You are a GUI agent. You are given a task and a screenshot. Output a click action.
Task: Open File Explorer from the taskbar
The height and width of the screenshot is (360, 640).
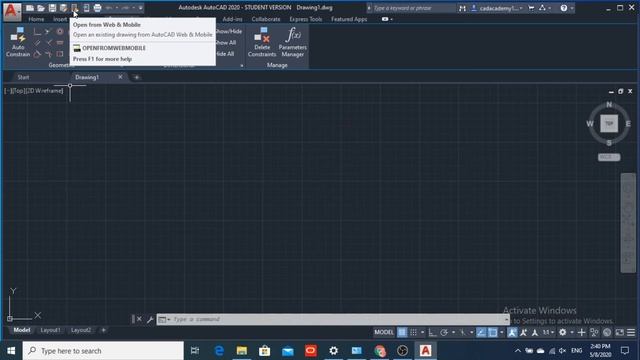(x=242, y=351)
